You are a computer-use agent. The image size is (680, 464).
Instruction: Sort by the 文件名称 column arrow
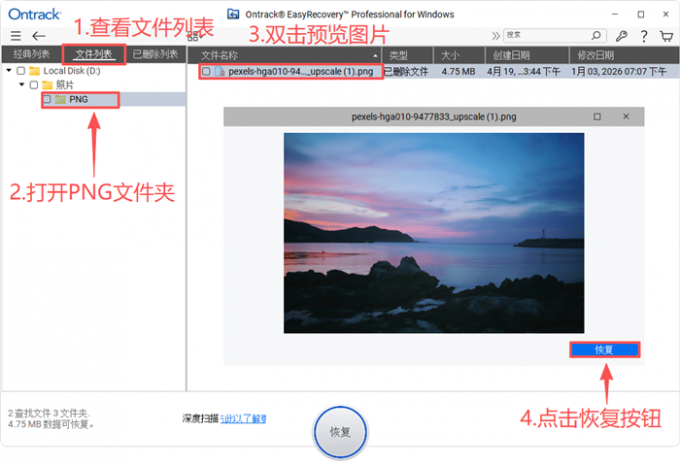[375, 56]
